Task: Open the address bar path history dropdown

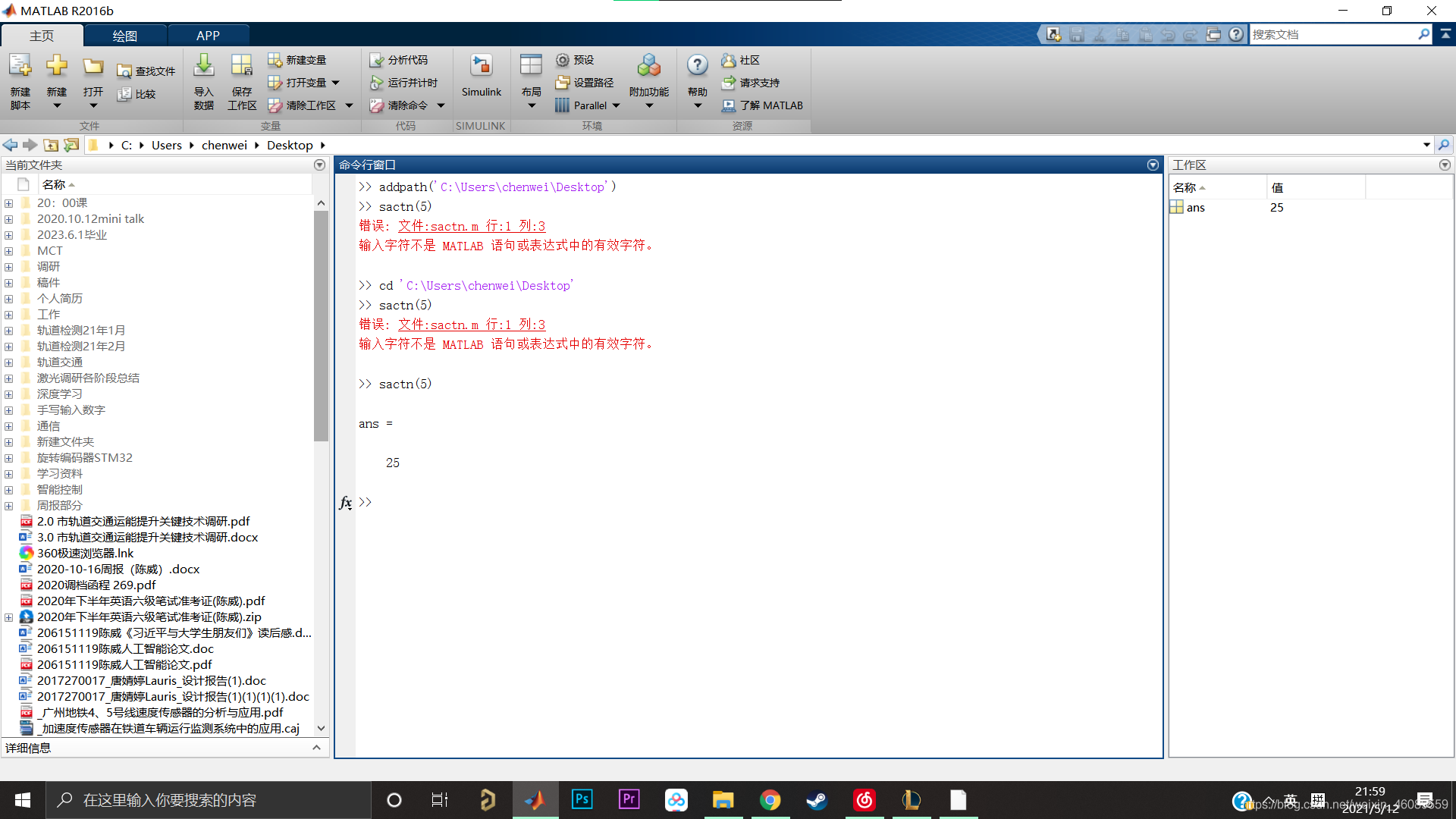Action: [x=1426, y=145]
